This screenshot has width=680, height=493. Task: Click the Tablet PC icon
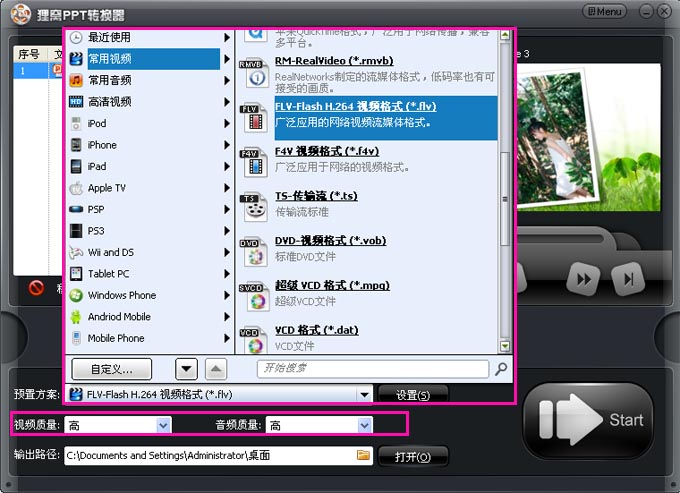coord(76,274)
